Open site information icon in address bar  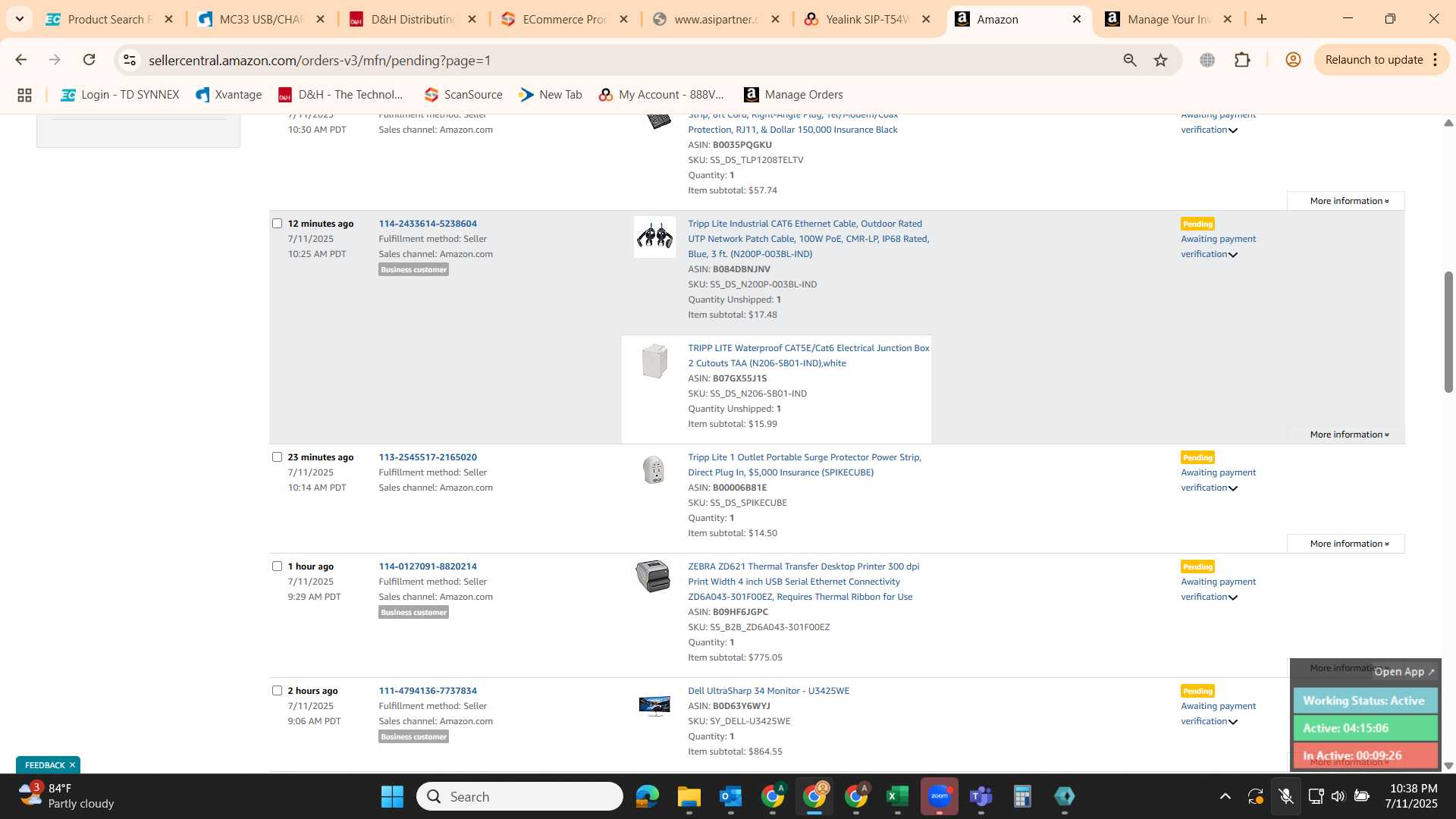[130, 60]
